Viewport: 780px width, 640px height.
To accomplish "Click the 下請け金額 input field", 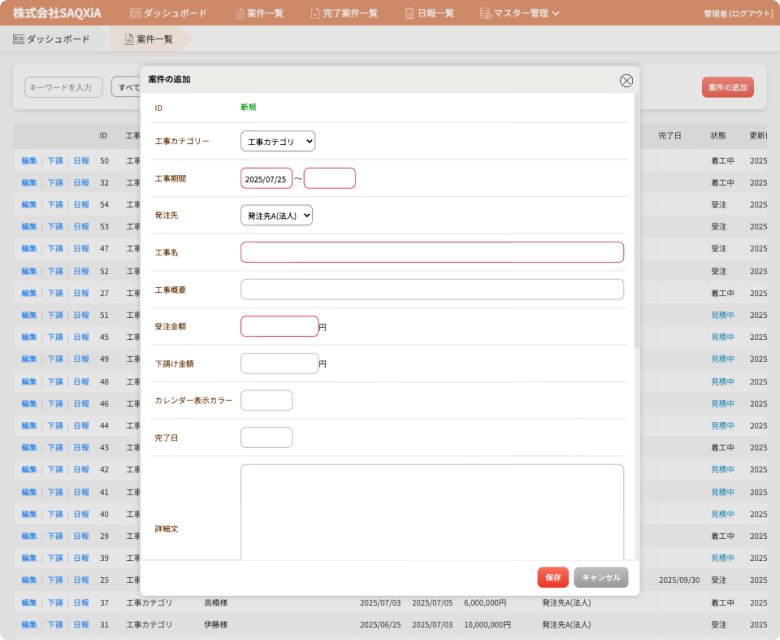I will pos(279,364).
